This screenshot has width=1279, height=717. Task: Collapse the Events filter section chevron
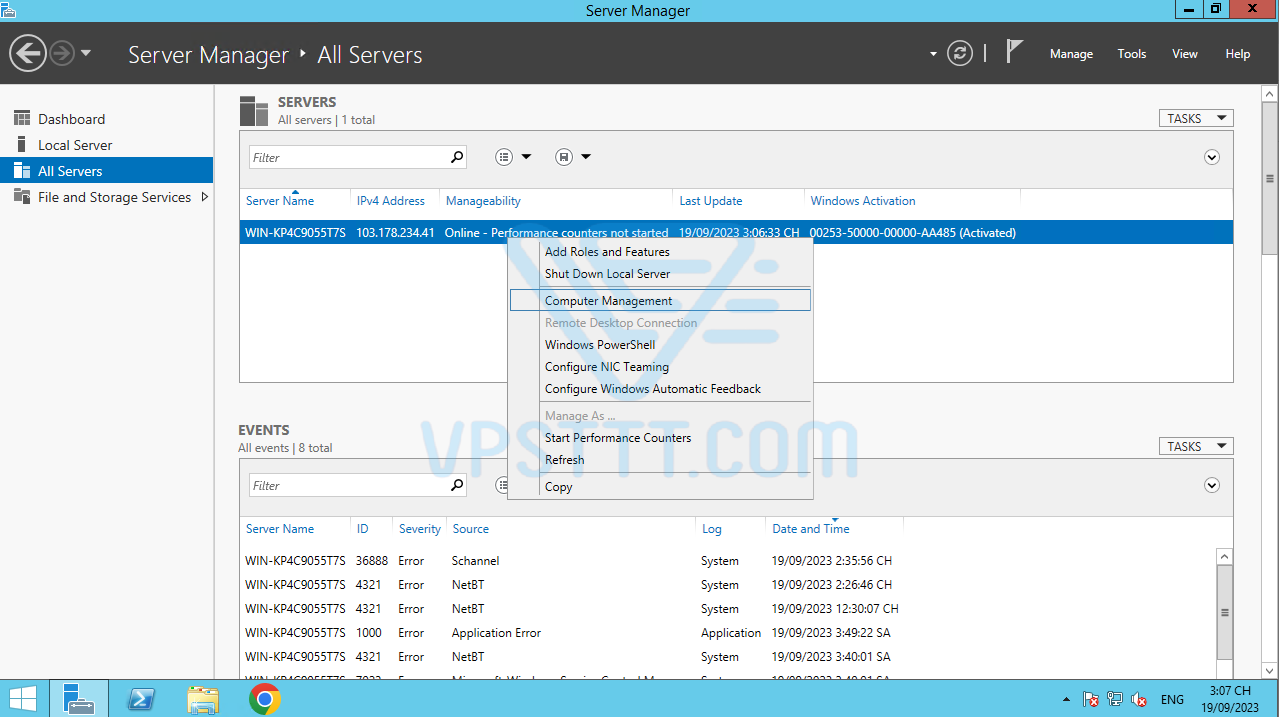[x=1212, y=485]
